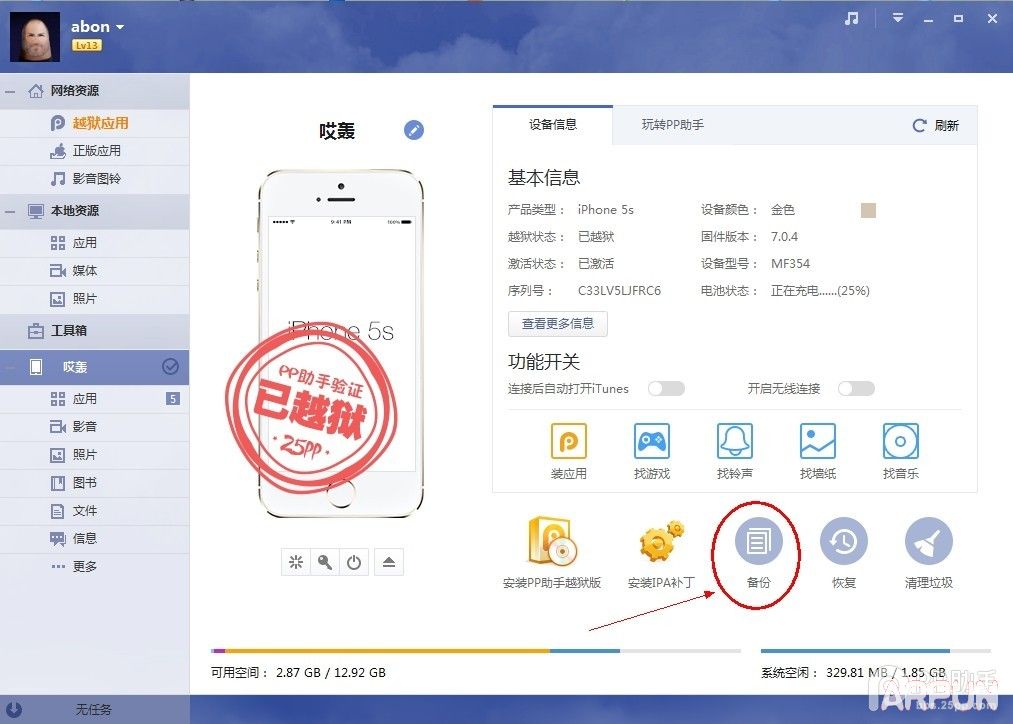Viewport: 1013px width, 724px height.
Task: Click the eject device icon
Action: pyautogui.click(x=389, y=562)
